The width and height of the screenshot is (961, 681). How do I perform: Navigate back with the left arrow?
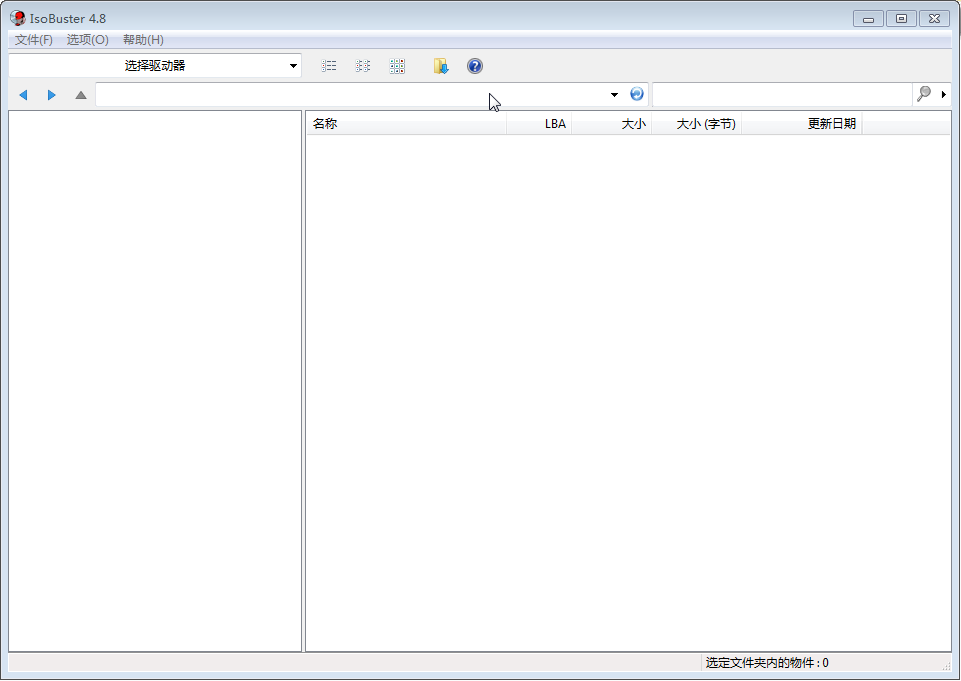pos(23,95)
